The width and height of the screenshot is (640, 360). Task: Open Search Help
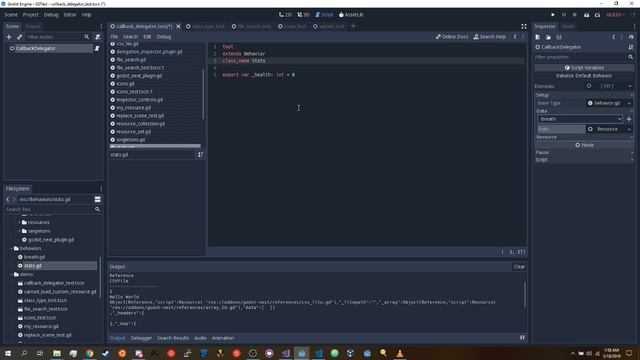[489, 37]
